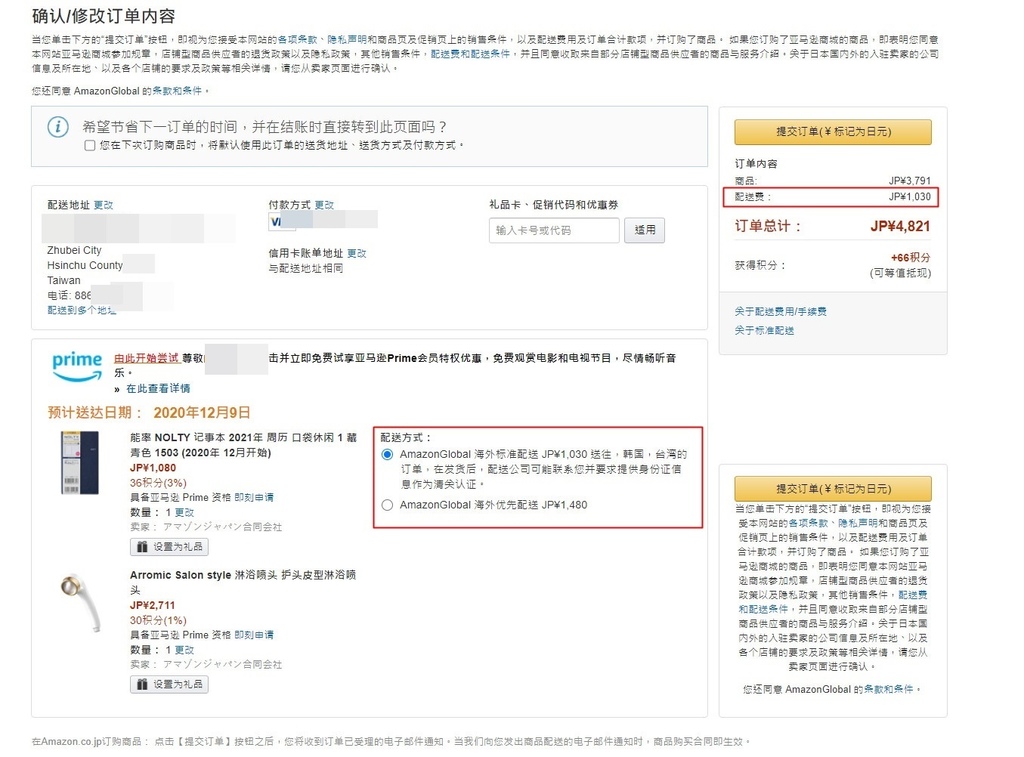Set the NOLTY notebook as a gift
Screen dimensions: 1024x757
tap(169, 547)
